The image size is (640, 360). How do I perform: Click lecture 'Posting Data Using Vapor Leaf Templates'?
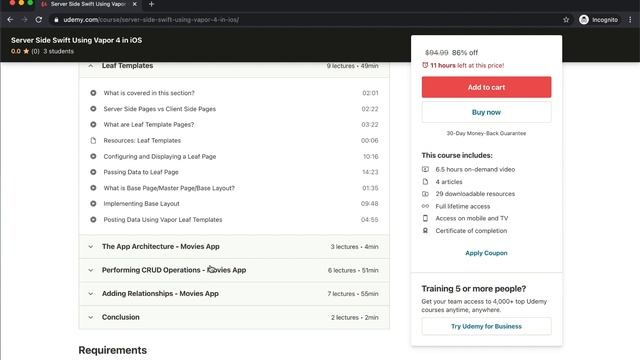click(163, 220)
